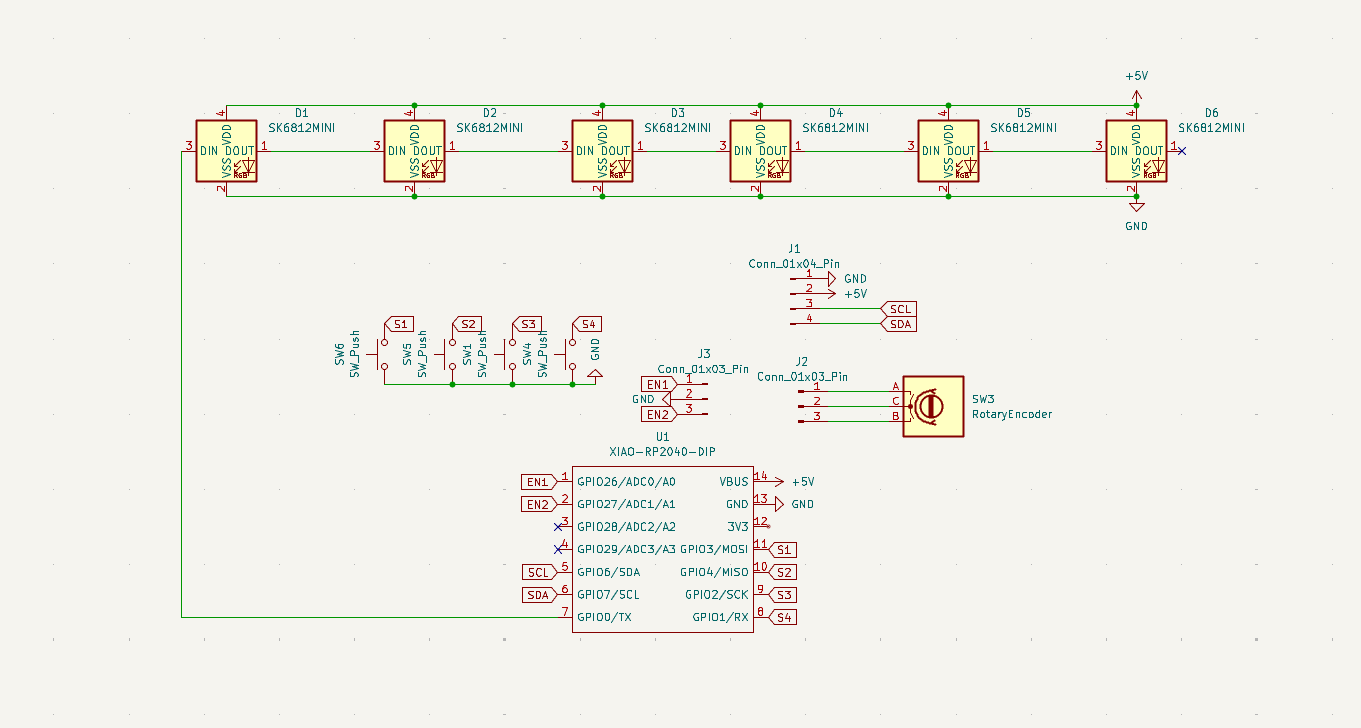Select the D1 SK6812MINI LED symbol
Viewport: 1361px width, 728px height.
225,150
